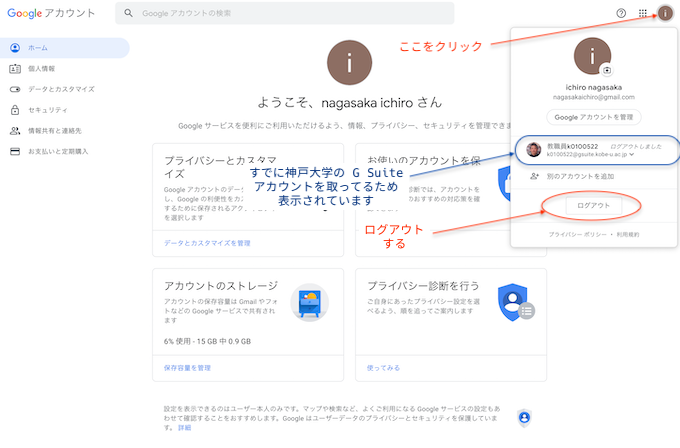
Task: Click the Google logo in the header
Action: point(25,13)
